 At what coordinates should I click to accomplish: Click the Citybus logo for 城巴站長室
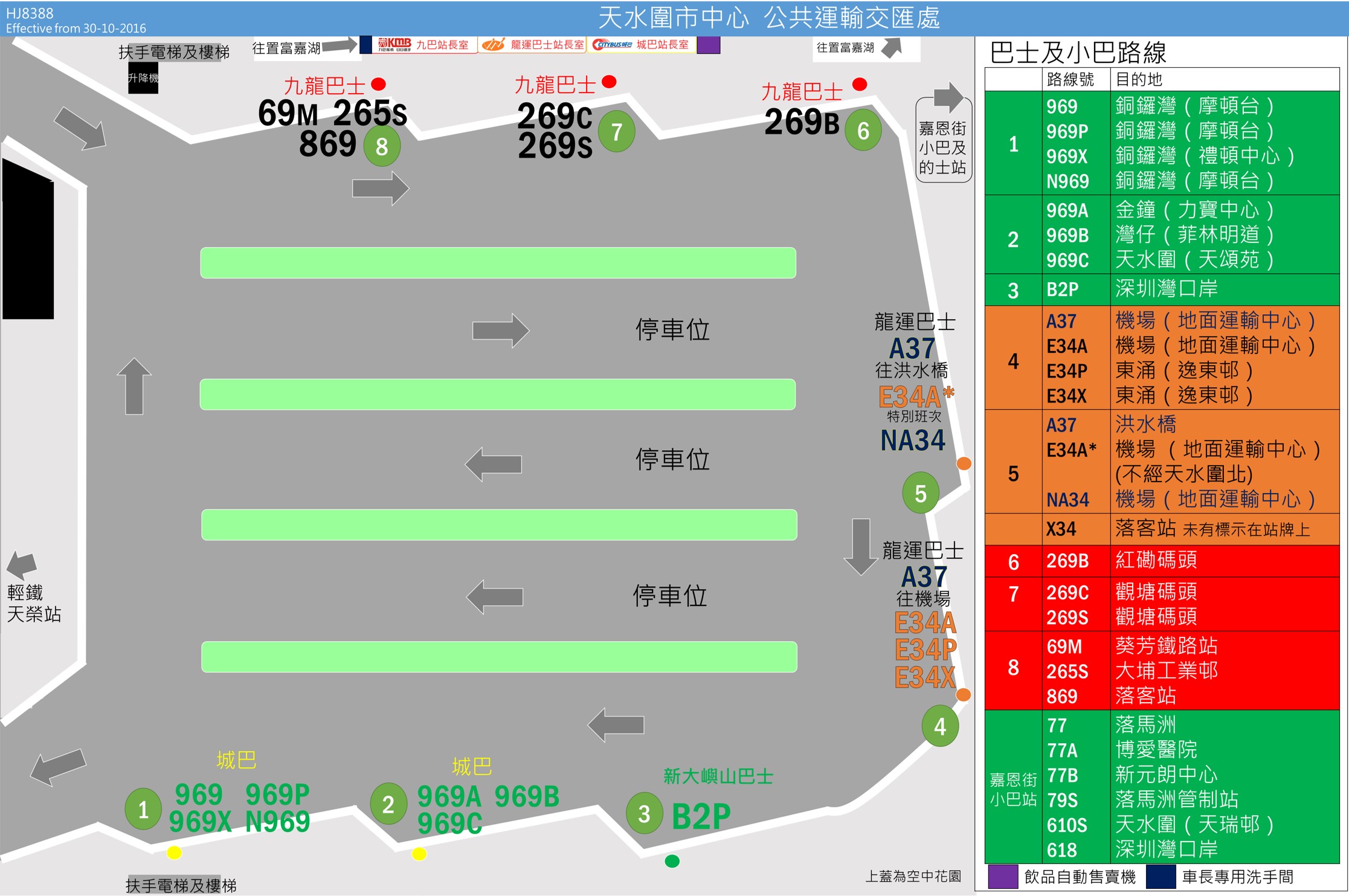click(x=612, y=45)
